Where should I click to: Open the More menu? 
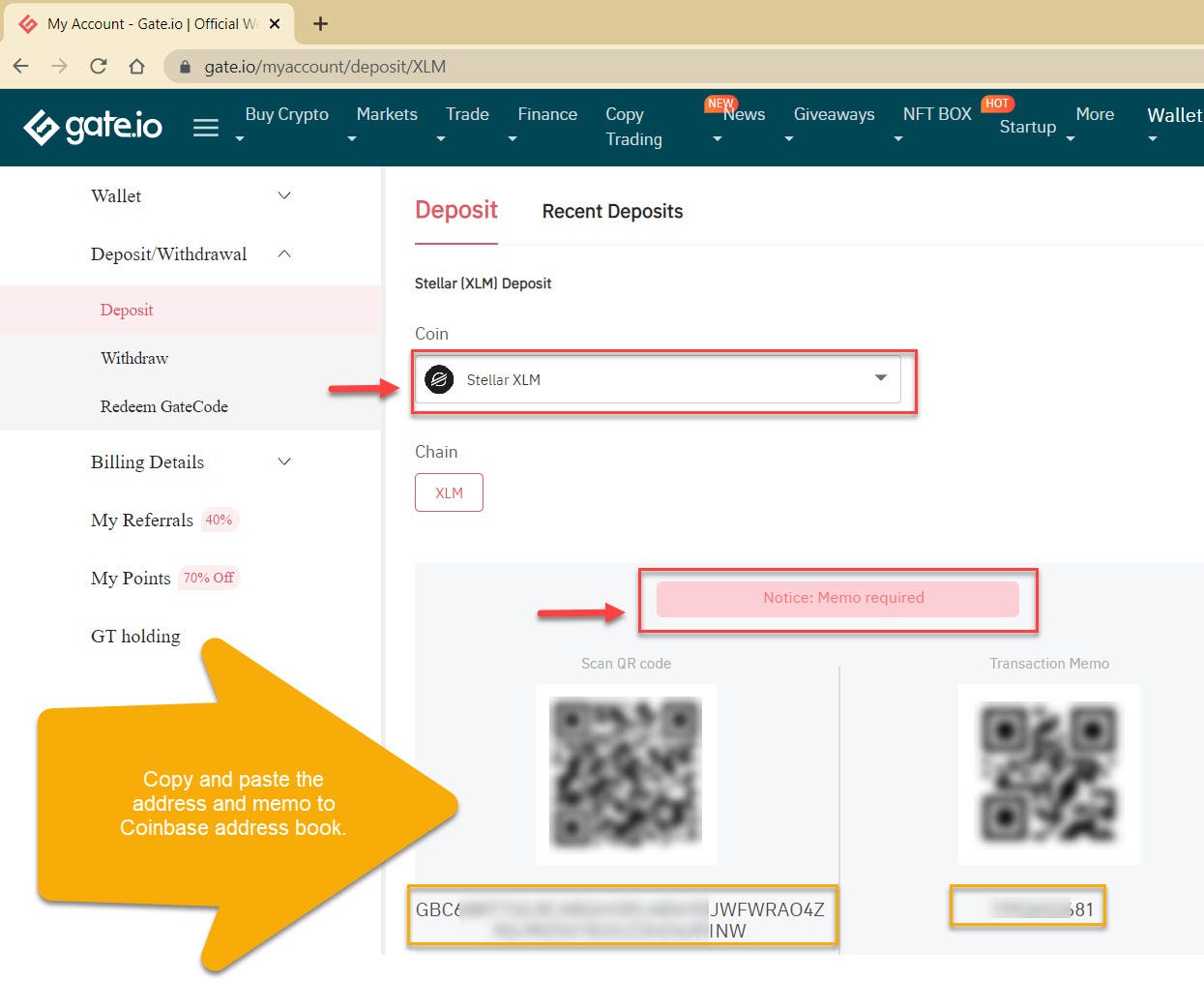pos(1095,114)
